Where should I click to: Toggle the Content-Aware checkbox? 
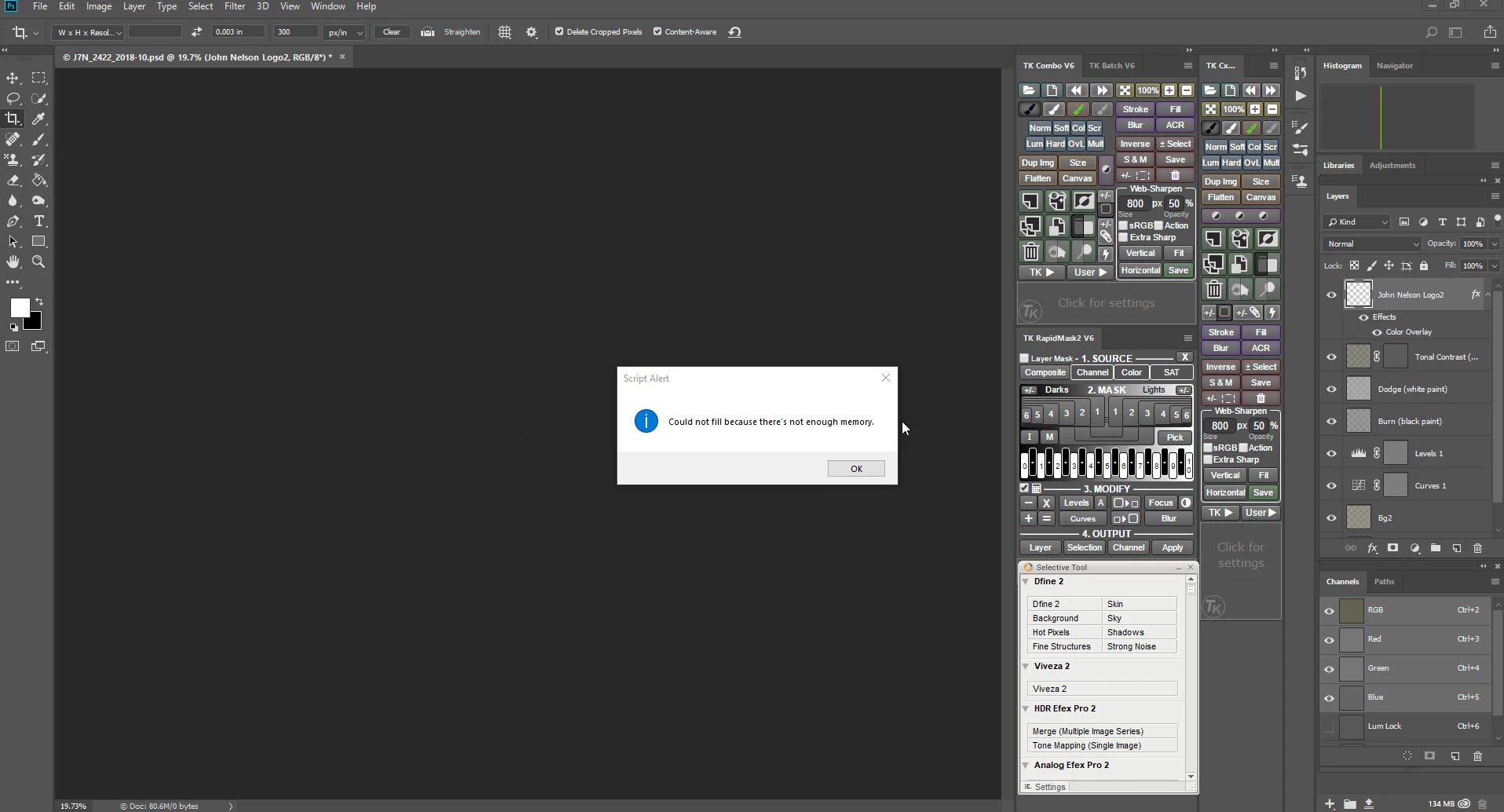click(x=657, y=32)
